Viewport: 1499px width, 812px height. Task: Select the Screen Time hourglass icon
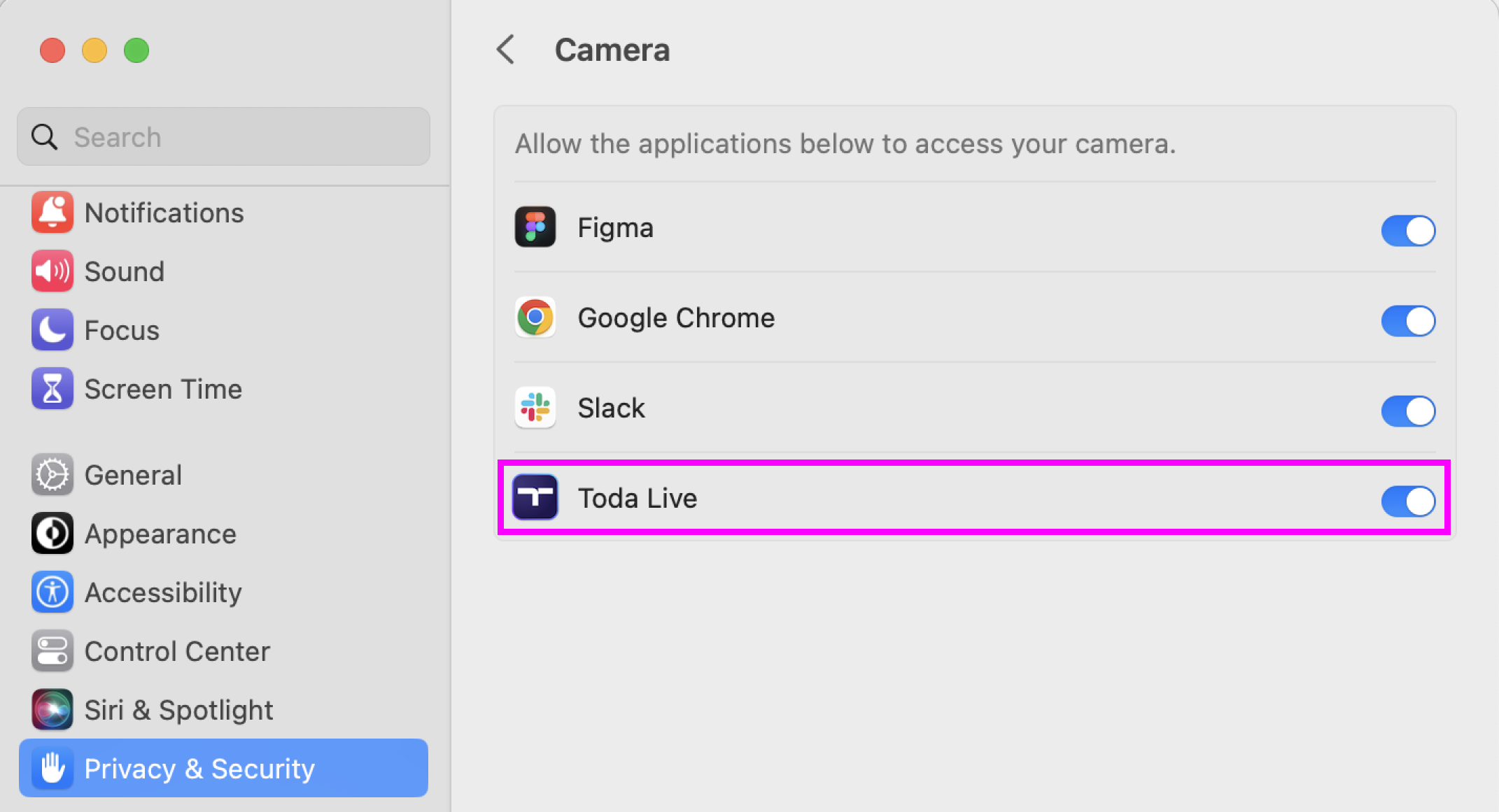click(x=52, y=389)
